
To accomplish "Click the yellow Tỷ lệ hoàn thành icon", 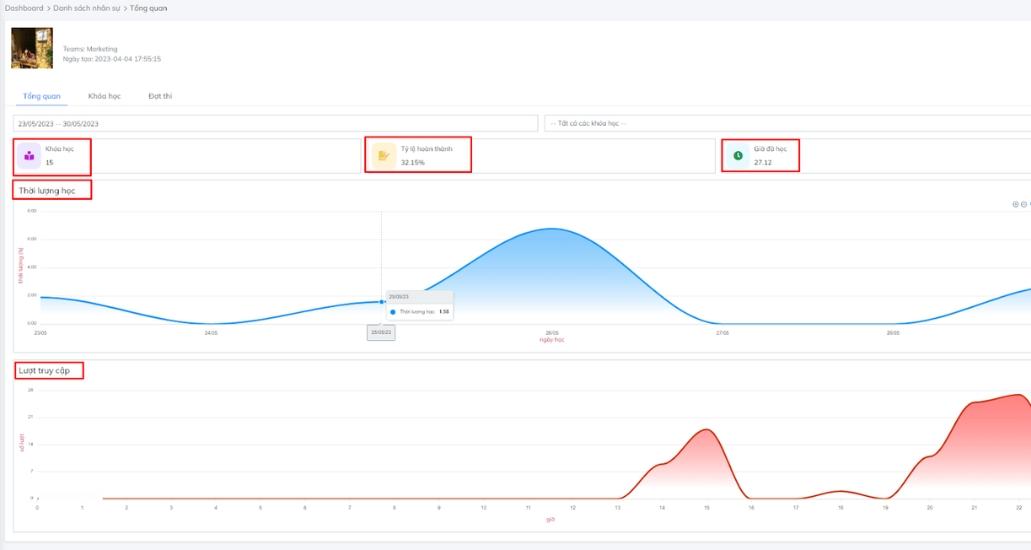I will pos(383,156).
